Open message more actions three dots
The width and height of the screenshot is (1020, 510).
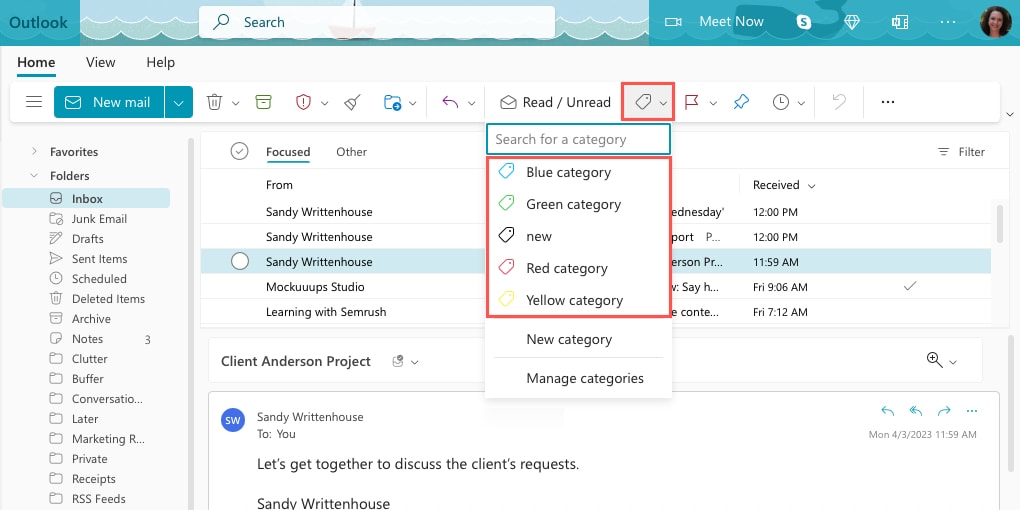(x=973, y=411)
